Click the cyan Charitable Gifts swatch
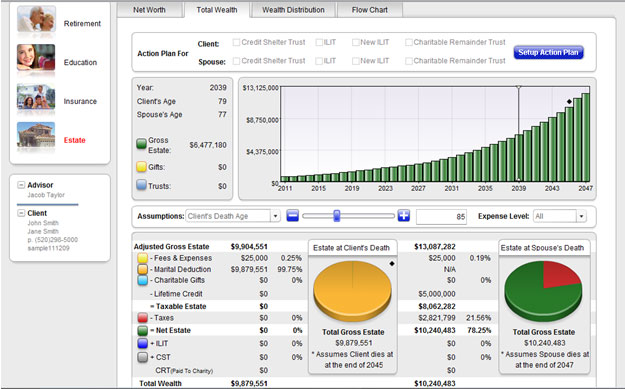Screen dimensions: 625x389 click(x=143, y=280)
